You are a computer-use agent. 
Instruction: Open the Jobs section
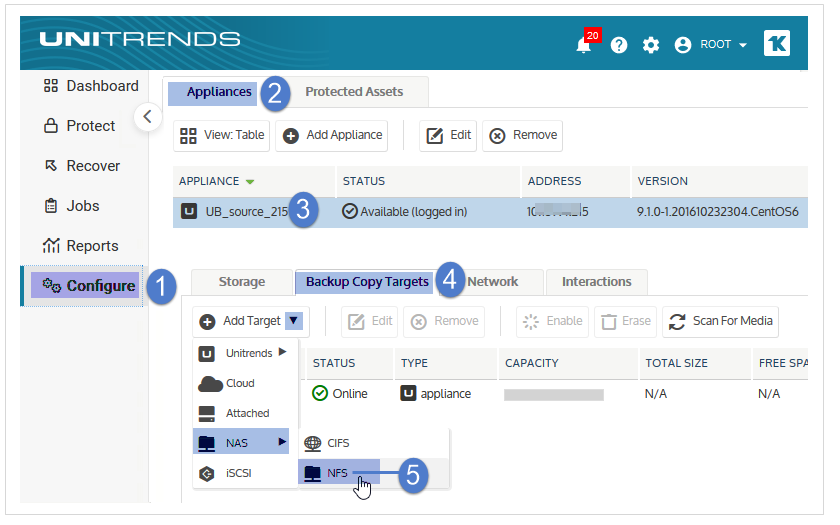71,206
